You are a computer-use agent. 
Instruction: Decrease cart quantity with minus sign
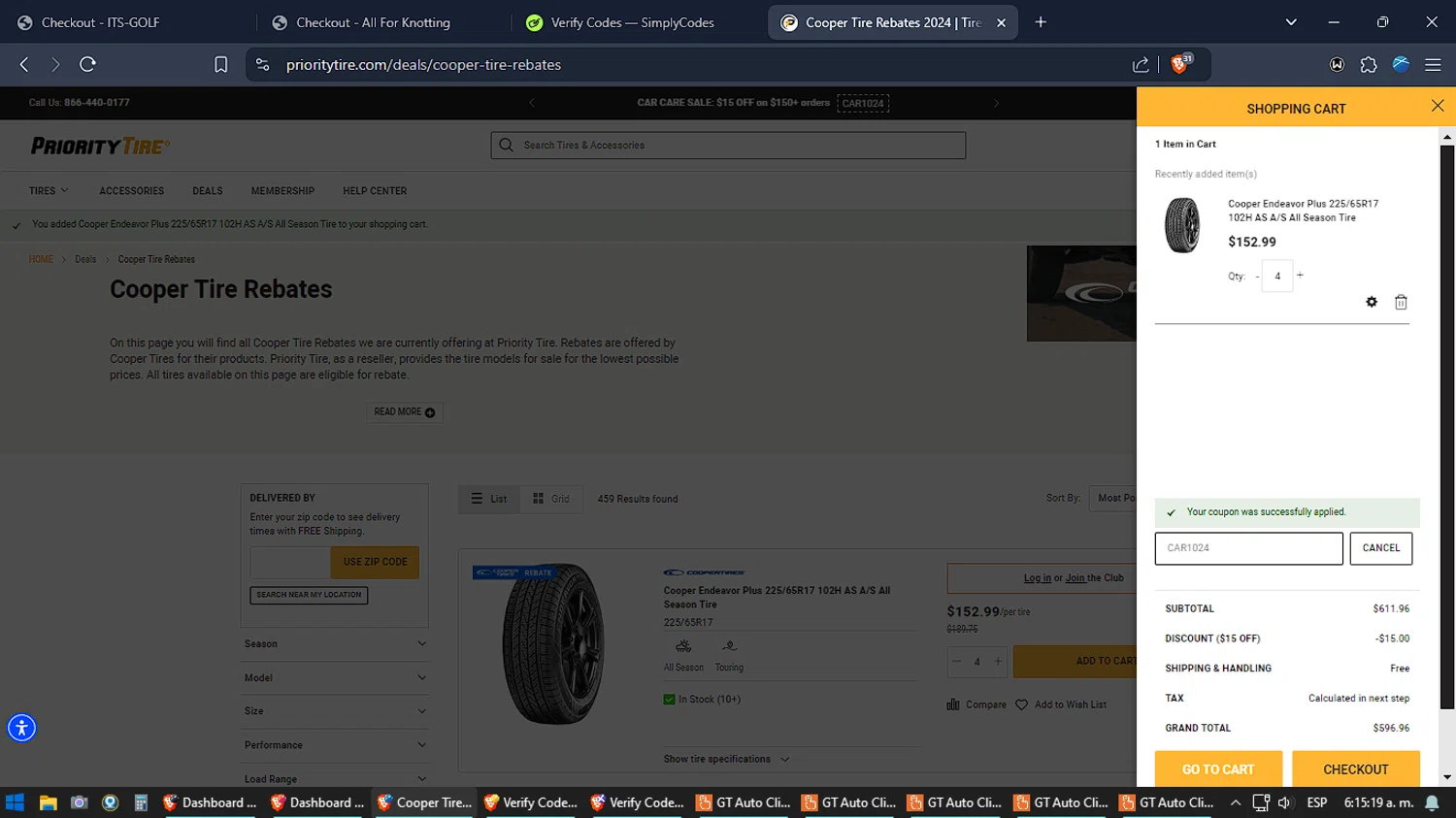click(1257, 277)
